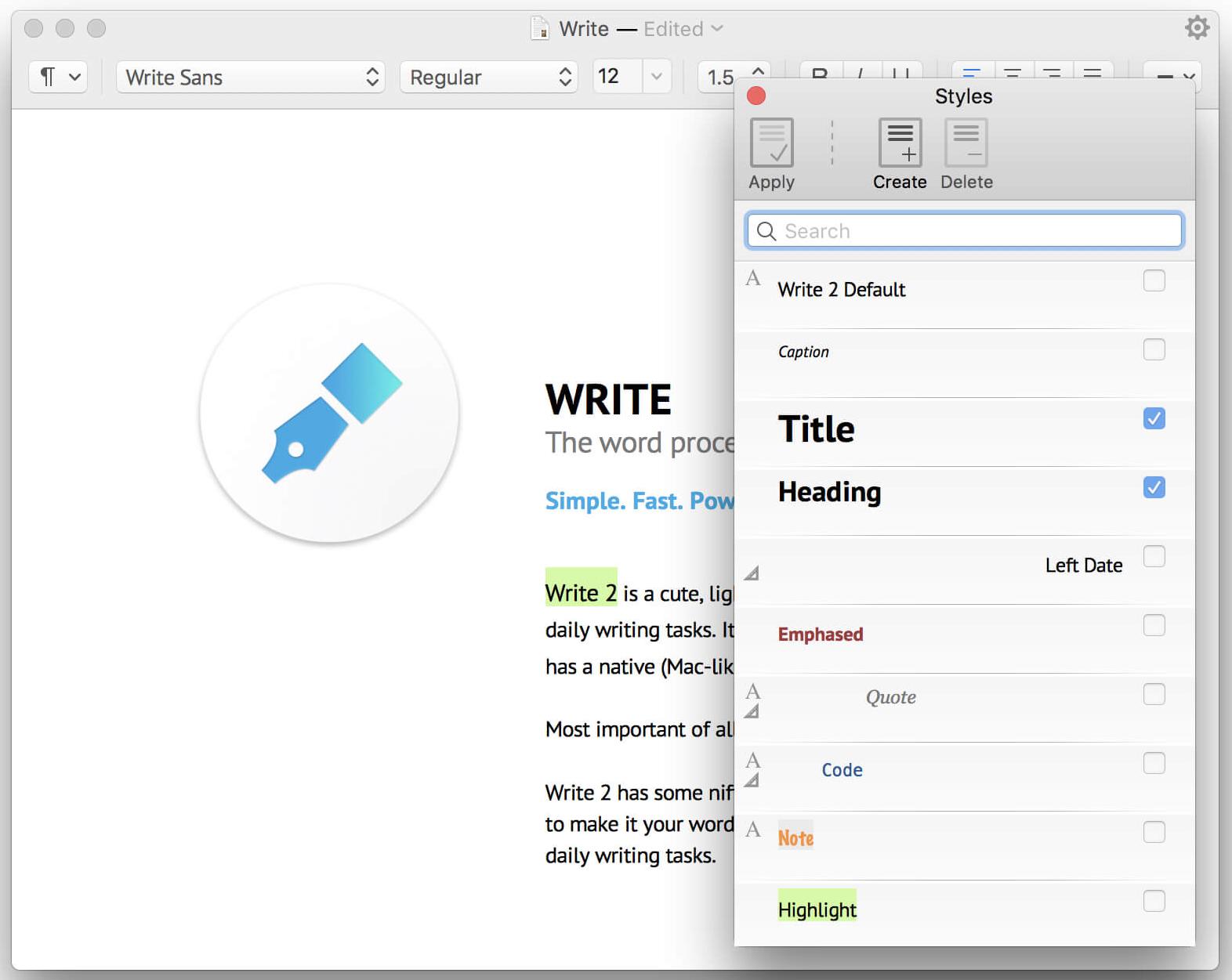Image resolution: width=1232 pixels, height=980 pixels.
Task: Open the Regular font weight dropdown
Action: coord(489,77)
